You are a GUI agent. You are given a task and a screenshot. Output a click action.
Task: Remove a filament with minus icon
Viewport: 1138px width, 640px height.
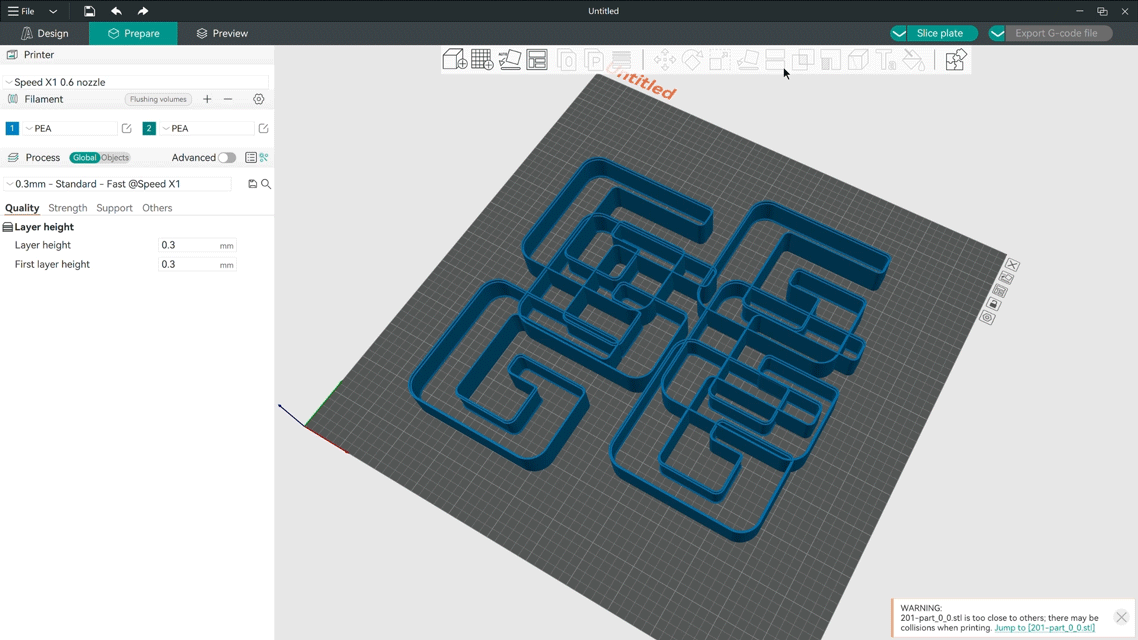coord(228,99)
